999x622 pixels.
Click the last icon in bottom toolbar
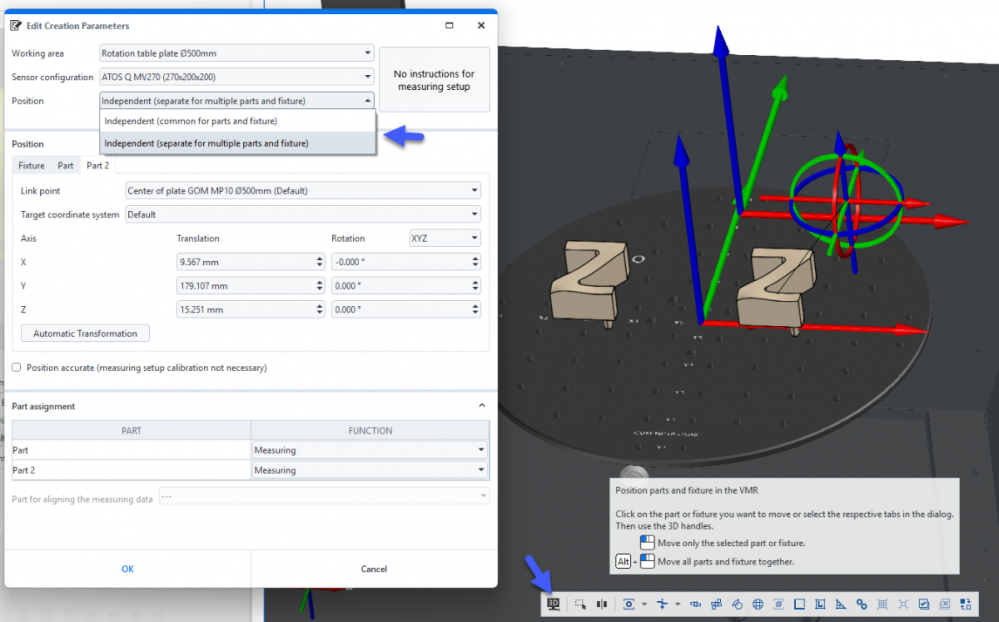[966, 604]
